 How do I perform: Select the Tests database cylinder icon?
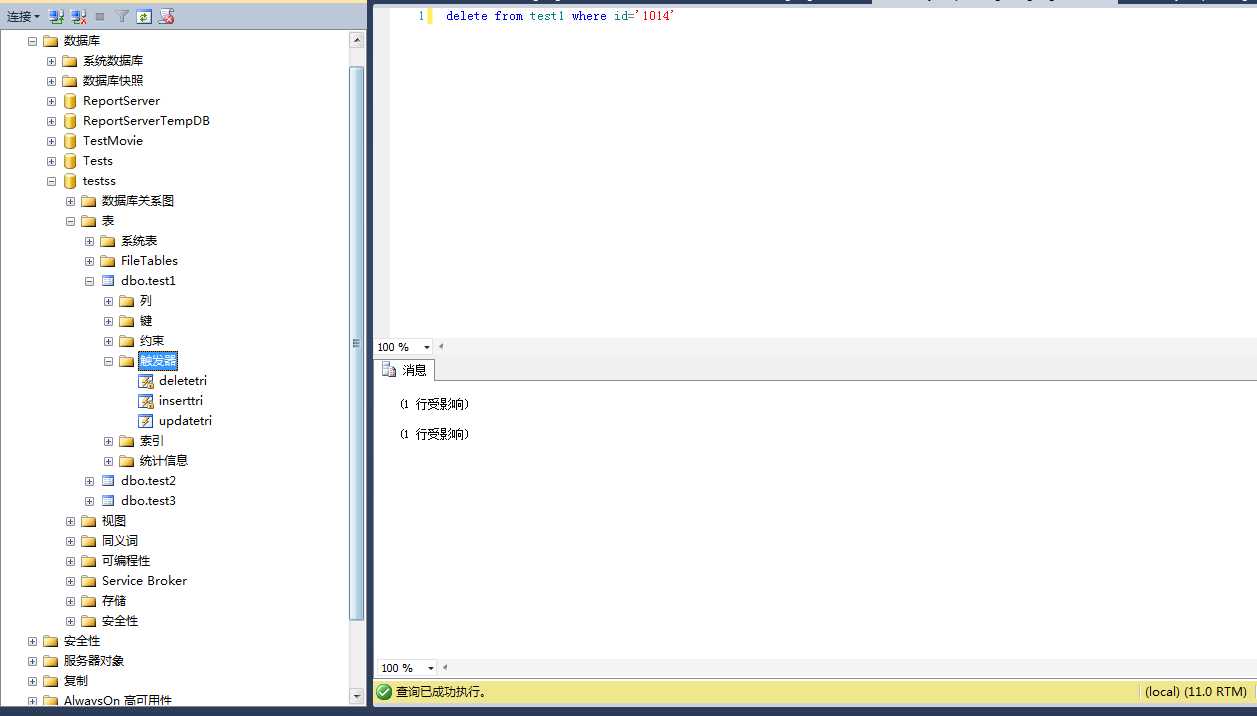pyautogui.click(x=69, y=161)
